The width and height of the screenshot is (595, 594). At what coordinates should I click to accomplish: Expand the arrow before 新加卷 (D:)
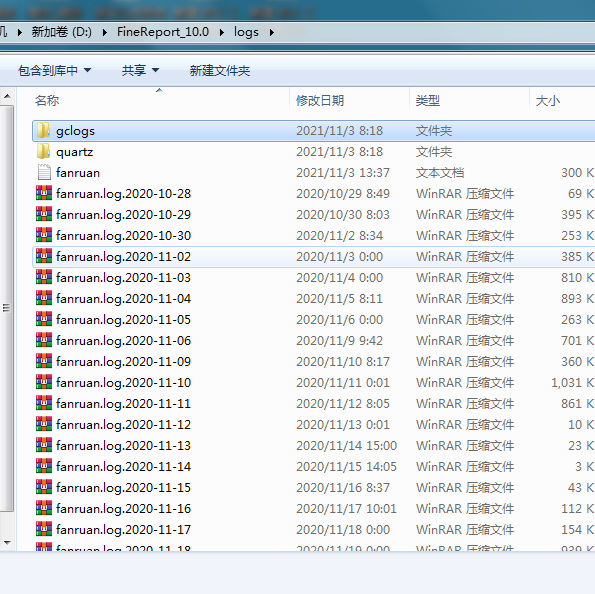[20, 32]
